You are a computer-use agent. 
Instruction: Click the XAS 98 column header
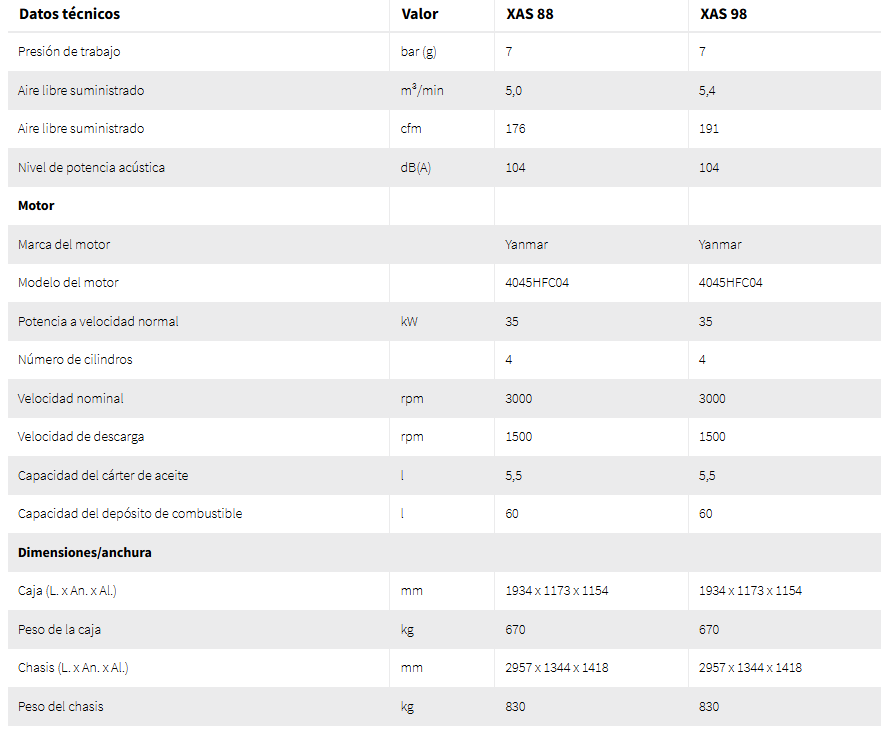pos(723,14)
